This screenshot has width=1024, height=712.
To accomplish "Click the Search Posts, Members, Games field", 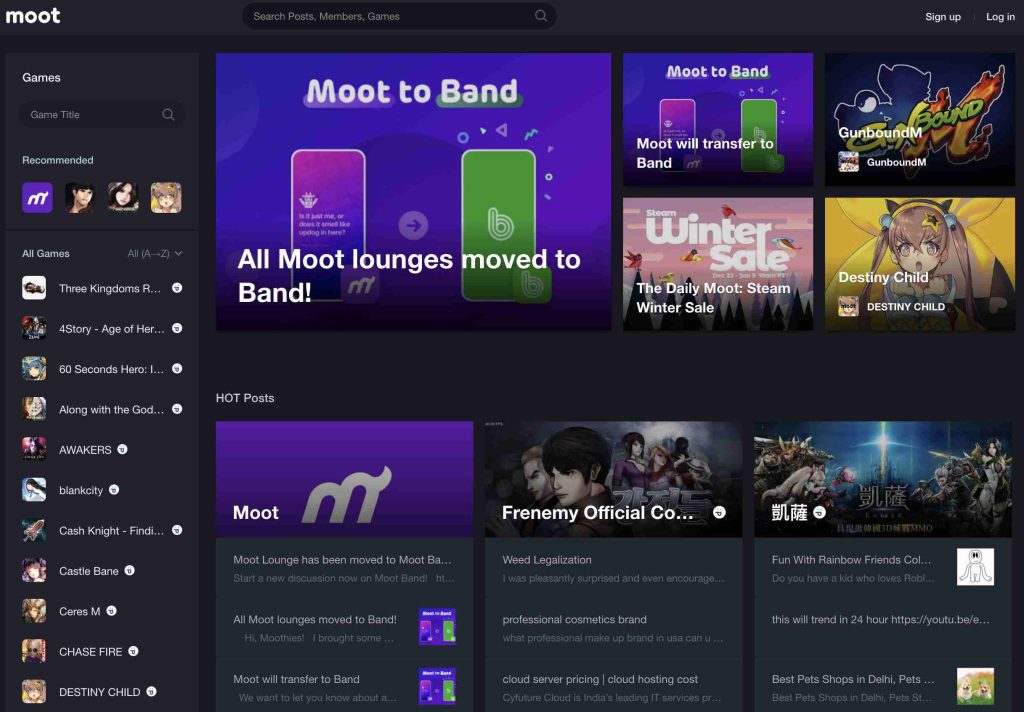I will (398, 16).
